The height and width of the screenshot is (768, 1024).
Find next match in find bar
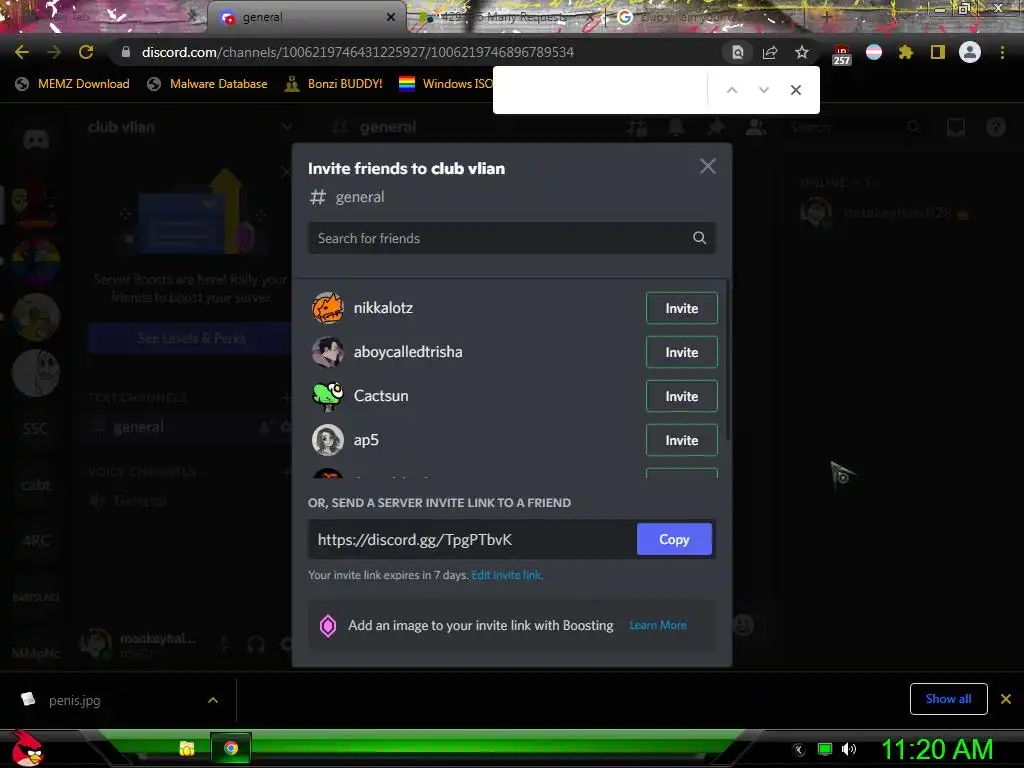(763, 90)
